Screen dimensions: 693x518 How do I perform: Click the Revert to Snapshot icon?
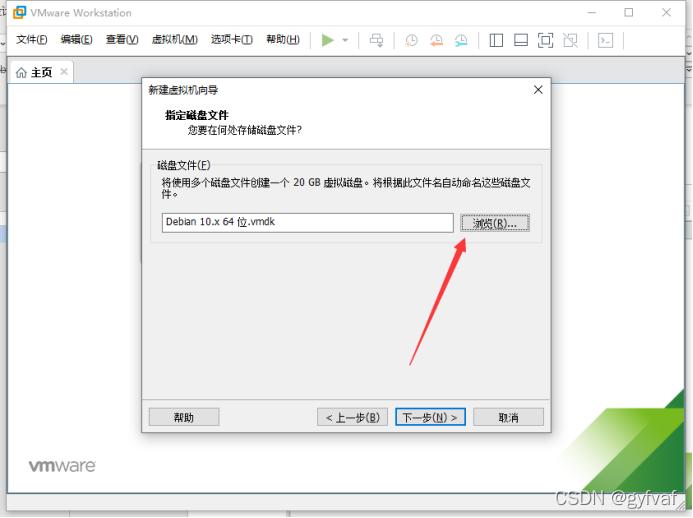coord(436,41)
